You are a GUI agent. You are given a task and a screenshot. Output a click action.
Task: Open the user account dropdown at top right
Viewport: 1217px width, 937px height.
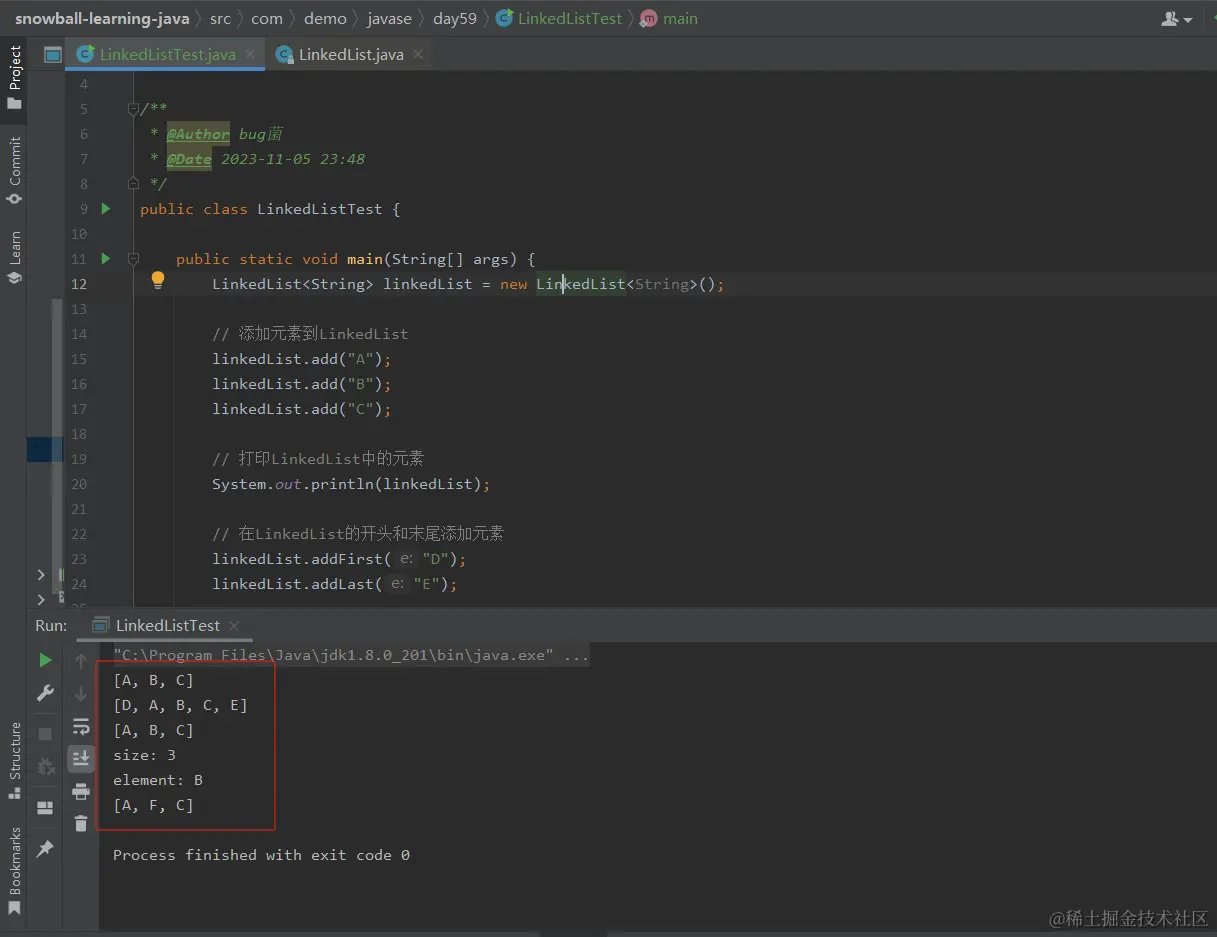coord(1177,19)
